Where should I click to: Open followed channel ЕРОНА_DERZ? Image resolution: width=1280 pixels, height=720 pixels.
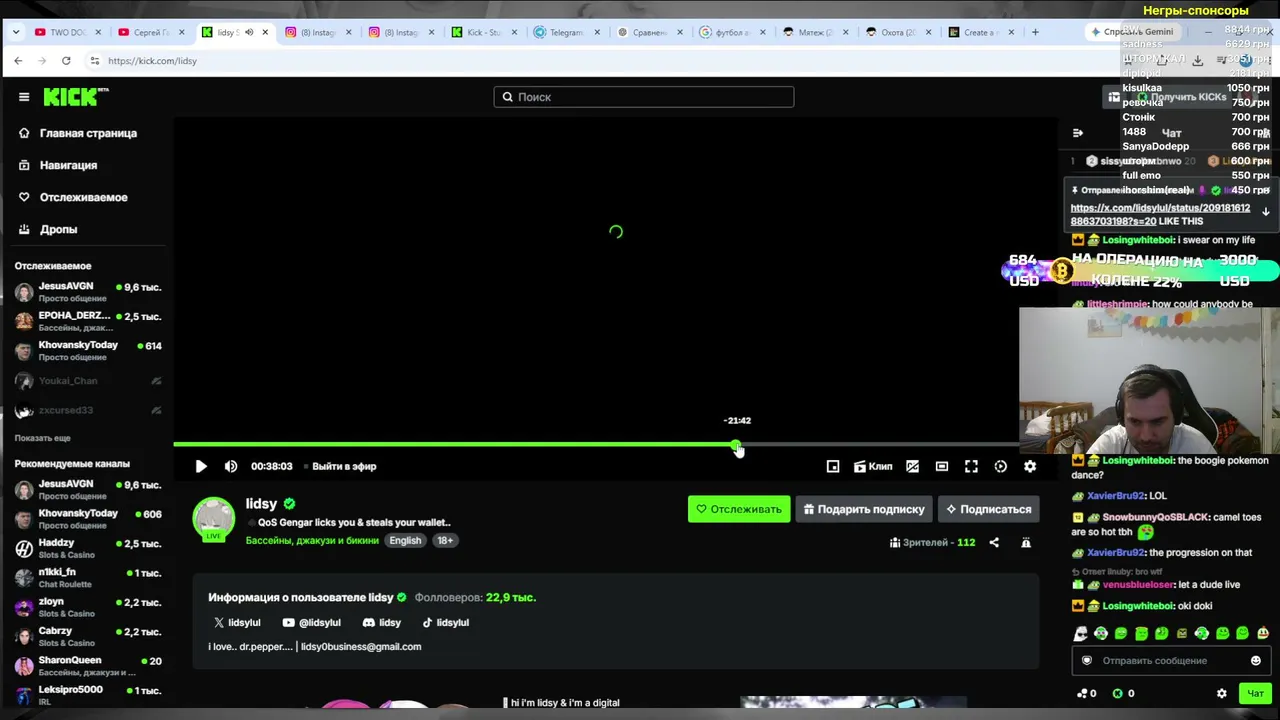pyautogui.click(x=88, y=321)
